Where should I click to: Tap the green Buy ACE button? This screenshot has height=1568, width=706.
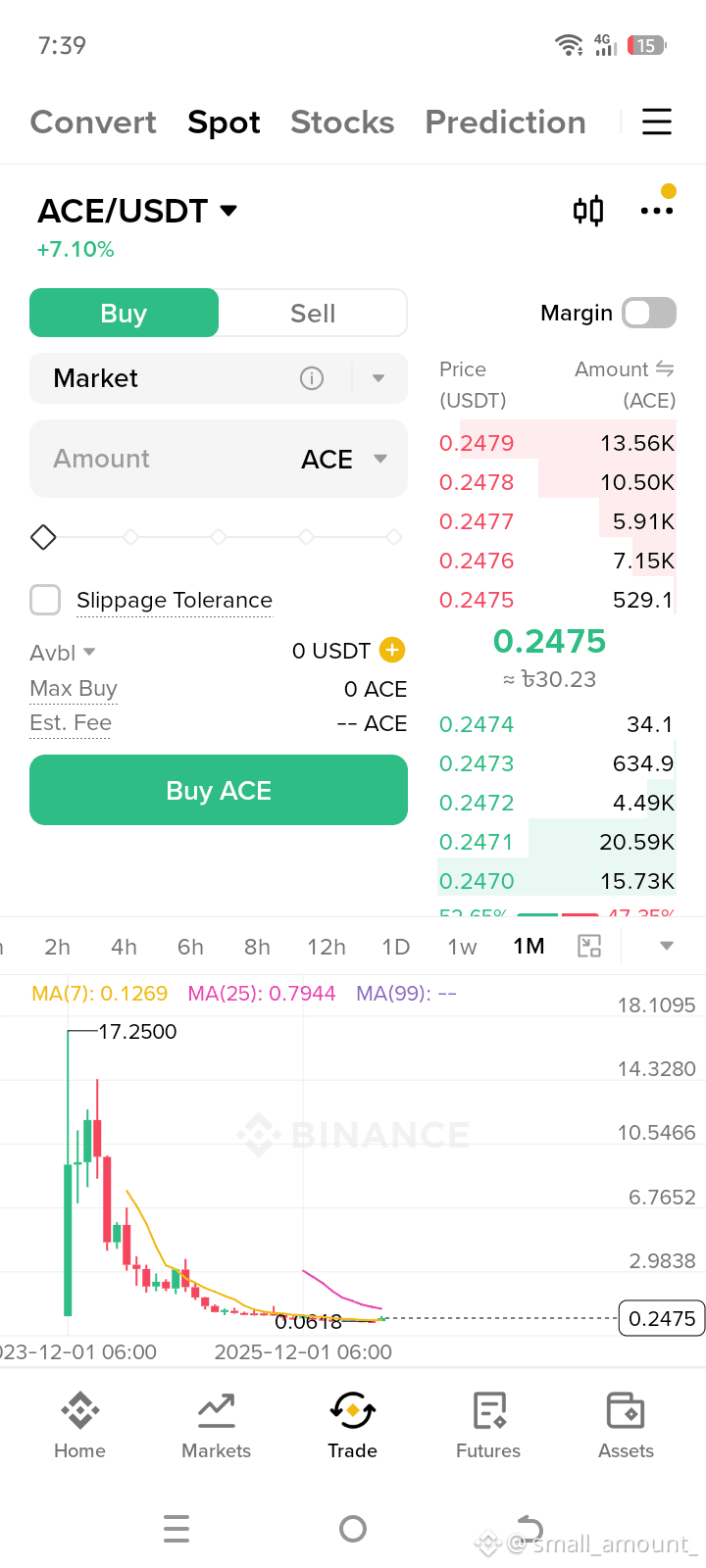coord(219,790)
